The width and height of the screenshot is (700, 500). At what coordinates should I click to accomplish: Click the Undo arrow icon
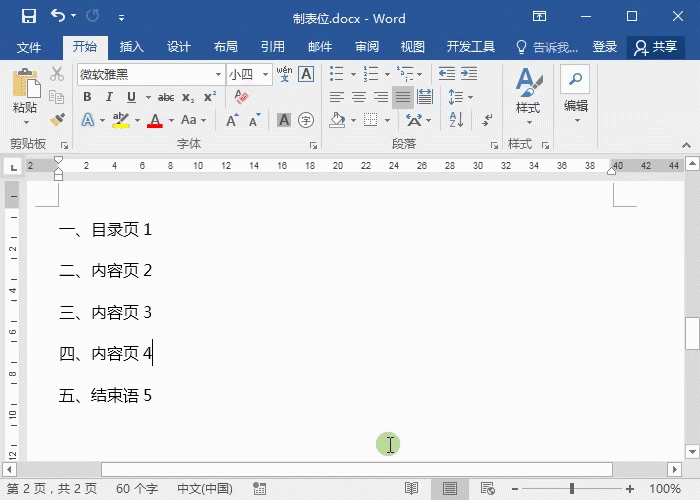[58, 16]
